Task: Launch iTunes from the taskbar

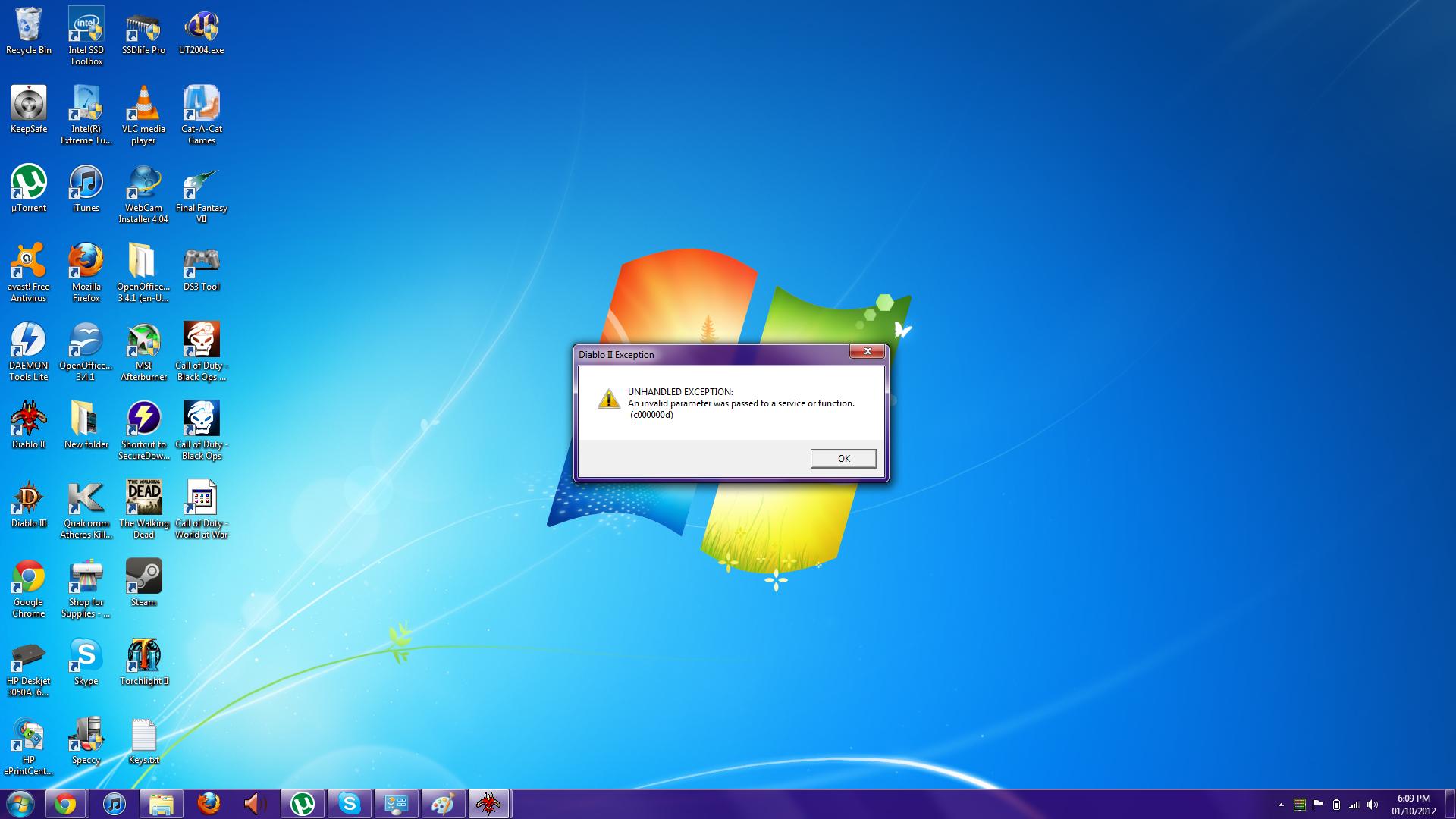Action: click(114, 804)
